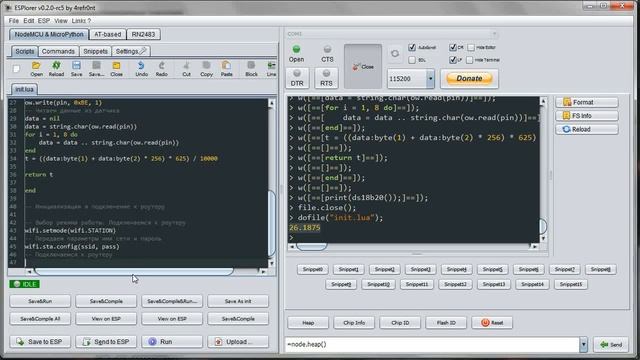Click the Save&Compile&Run... button
The height and width of the screenshot is (360, 640).
pyautogui.click(x=172, y=301)
